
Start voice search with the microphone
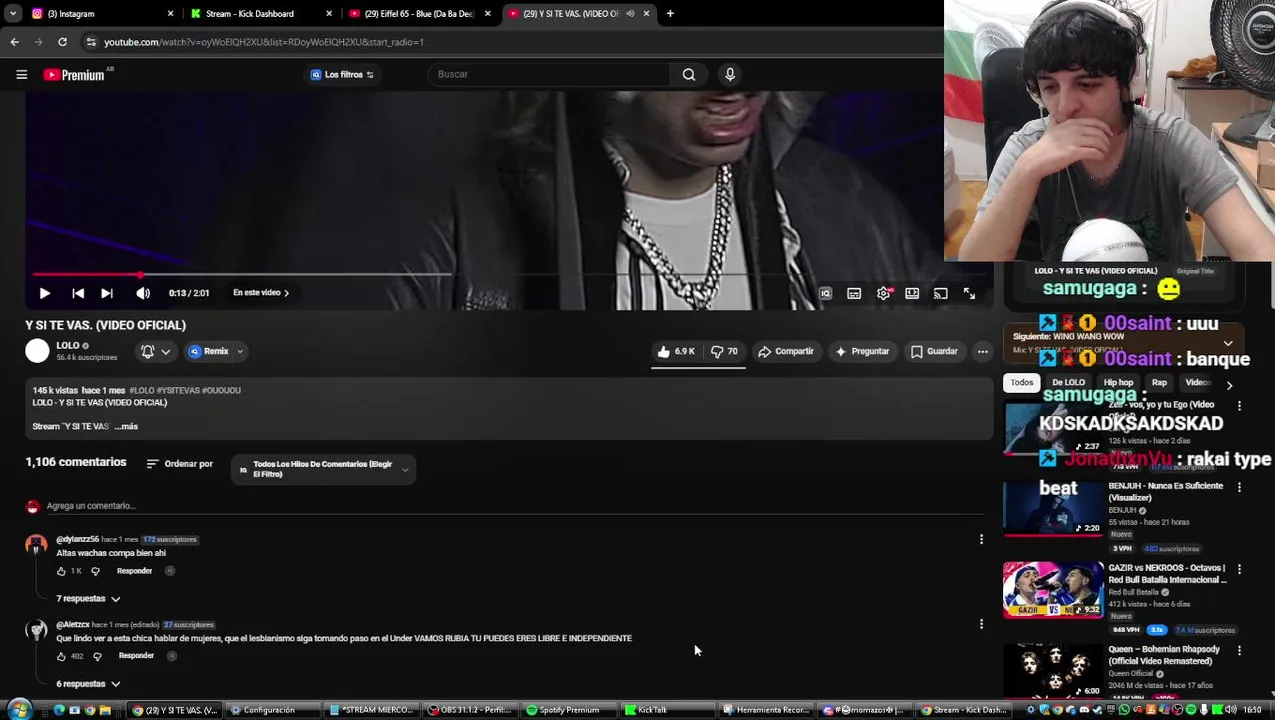(730, 74)
